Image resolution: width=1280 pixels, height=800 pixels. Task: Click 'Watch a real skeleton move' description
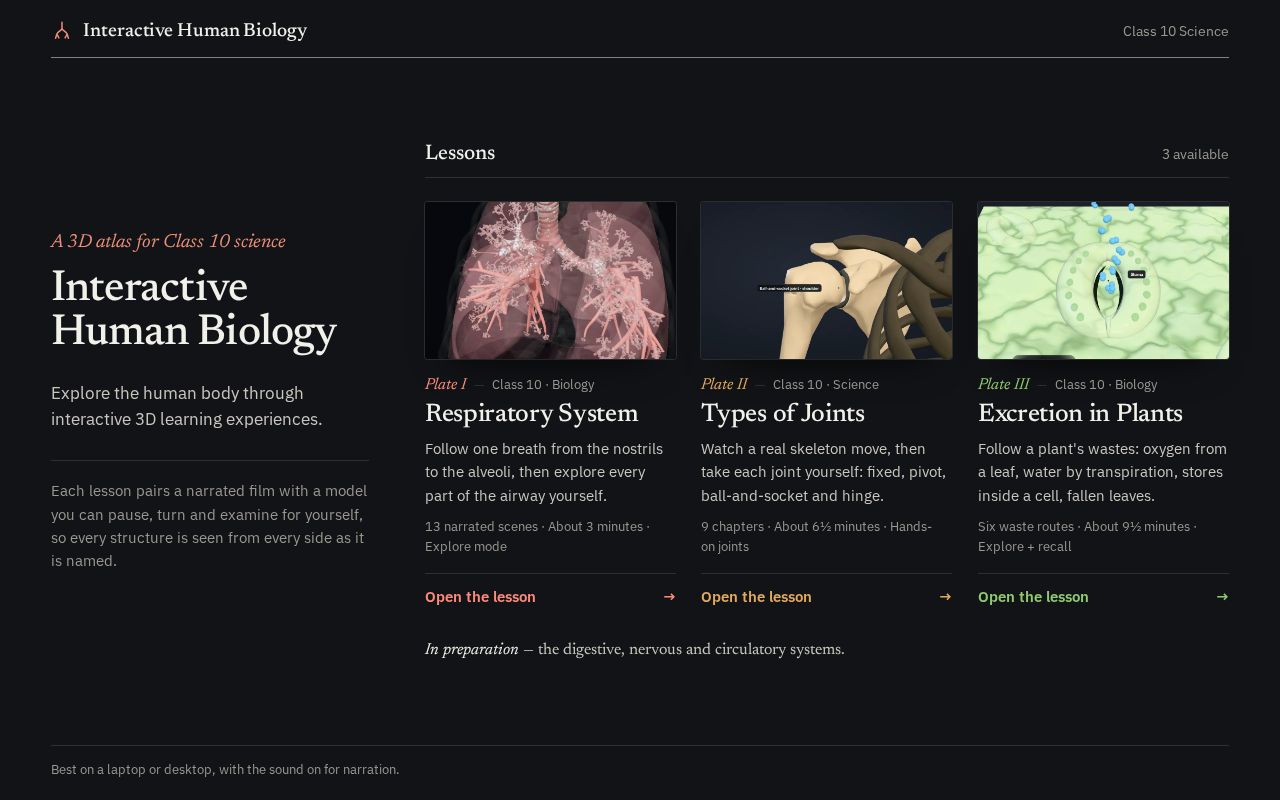click(824, 472)
